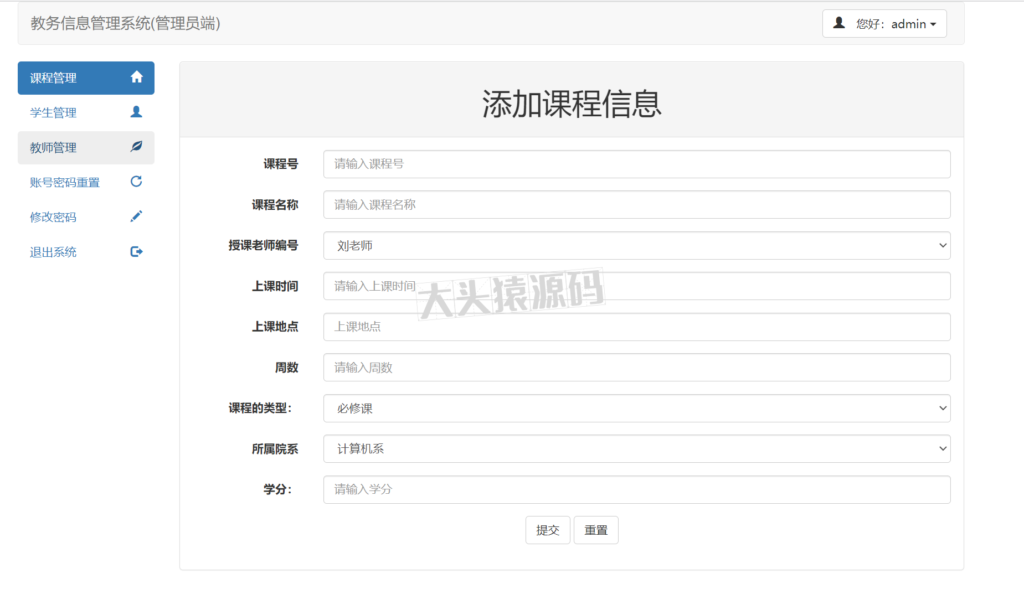Click the 重置 reset button
Image resolution: width=1024 pixels, height=594 pixels.
pos(596,530)
